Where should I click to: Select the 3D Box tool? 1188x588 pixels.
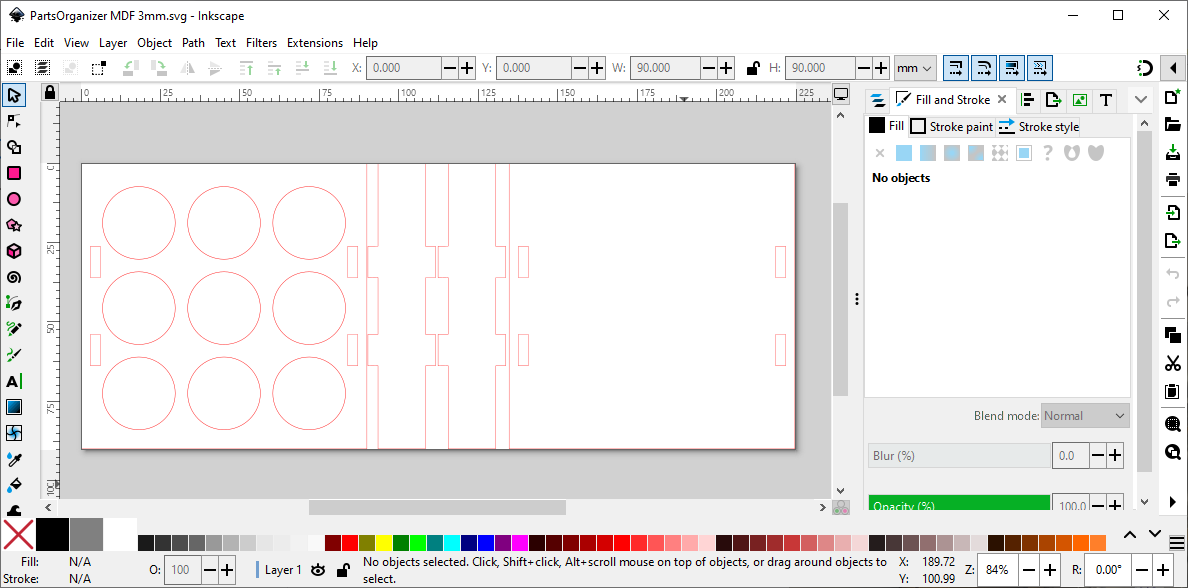14,251
